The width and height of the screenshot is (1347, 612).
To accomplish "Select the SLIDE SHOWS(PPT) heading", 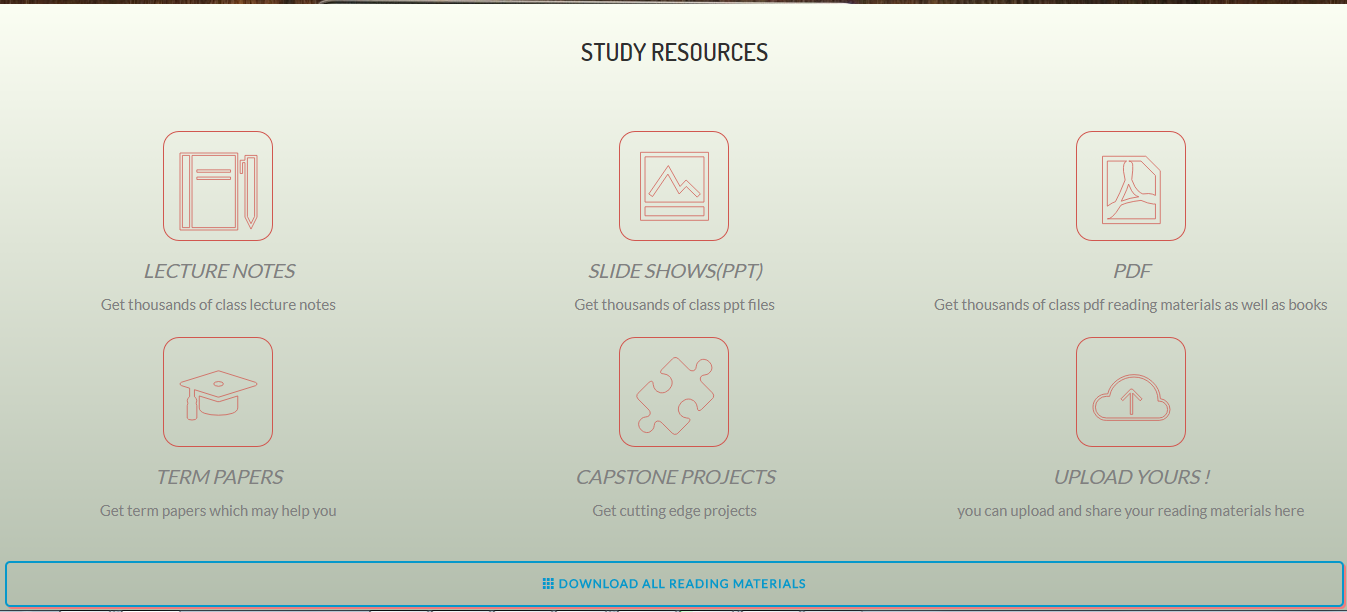I will [675, 271].
